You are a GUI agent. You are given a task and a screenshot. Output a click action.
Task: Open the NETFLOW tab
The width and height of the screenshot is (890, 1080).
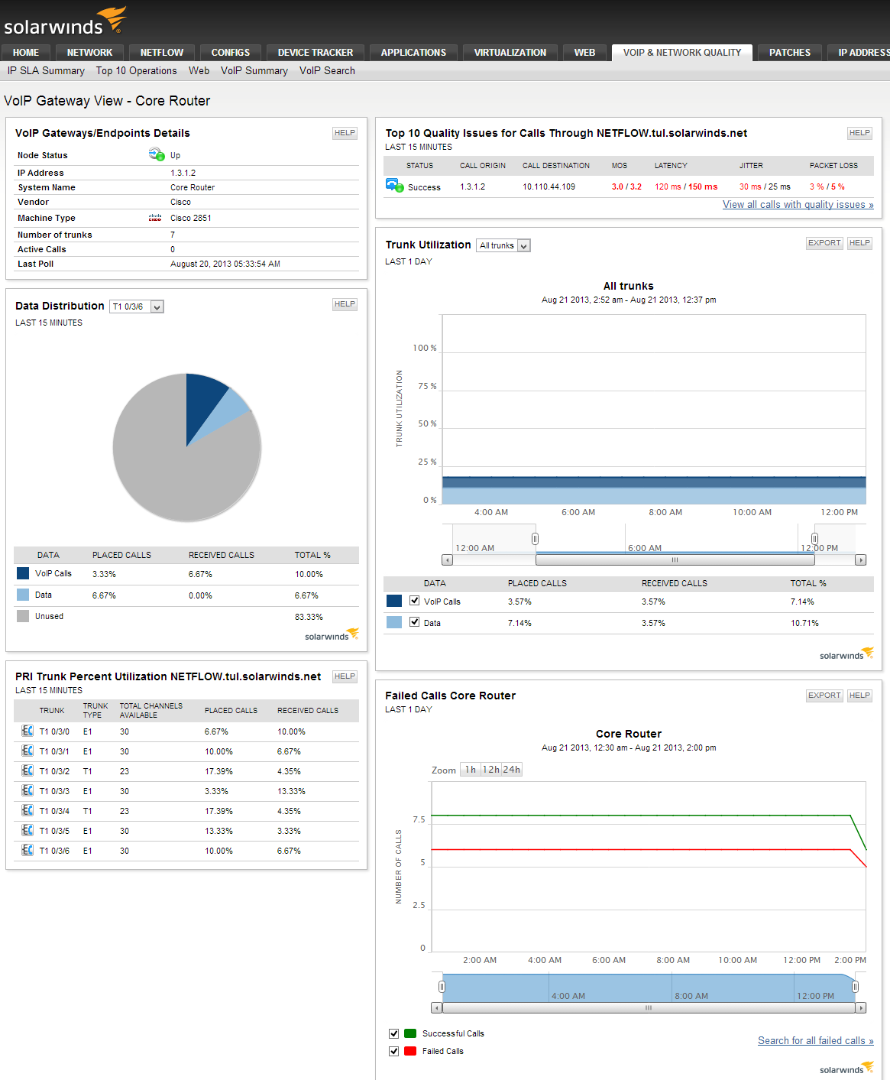point(162,52)
